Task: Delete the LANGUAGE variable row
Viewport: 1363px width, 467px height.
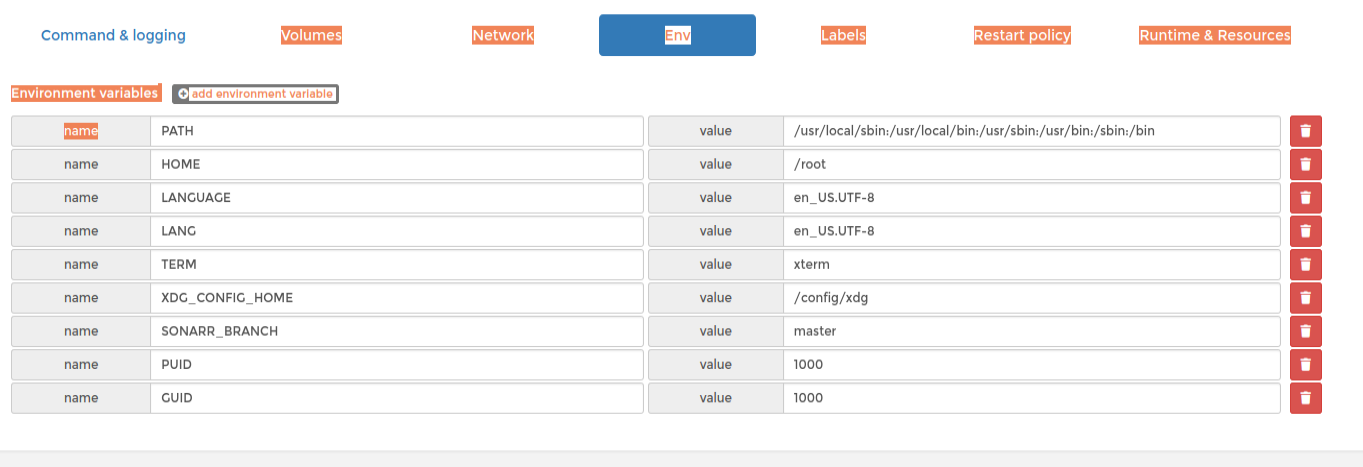Action: 1305,197
